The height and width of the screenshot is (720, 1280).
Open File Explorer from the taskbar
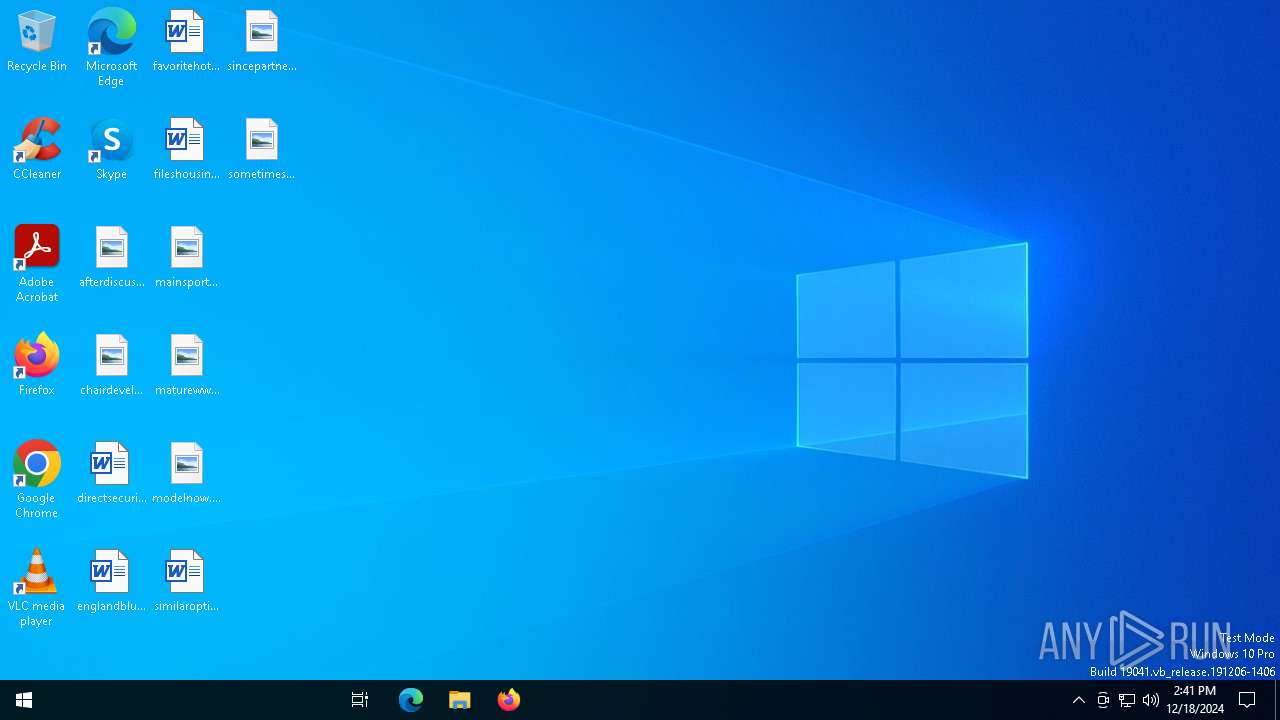tap(460, 700)
